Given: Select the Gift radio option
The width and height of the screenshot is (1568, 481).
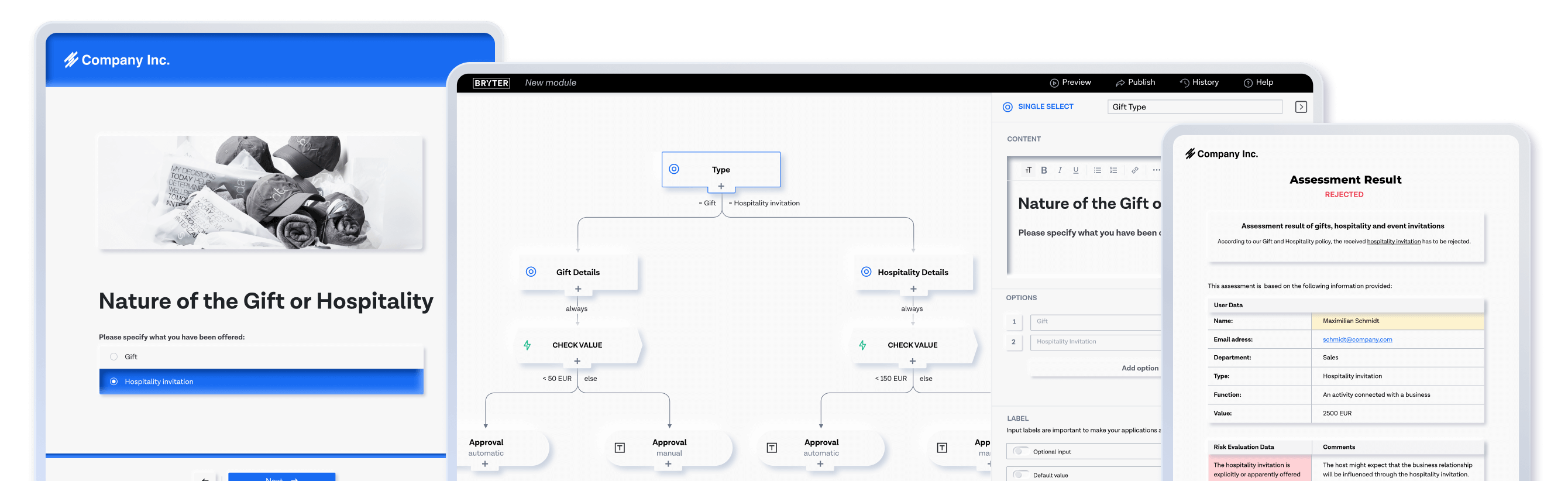Looking at the screenshot, I should pos(114,357).
